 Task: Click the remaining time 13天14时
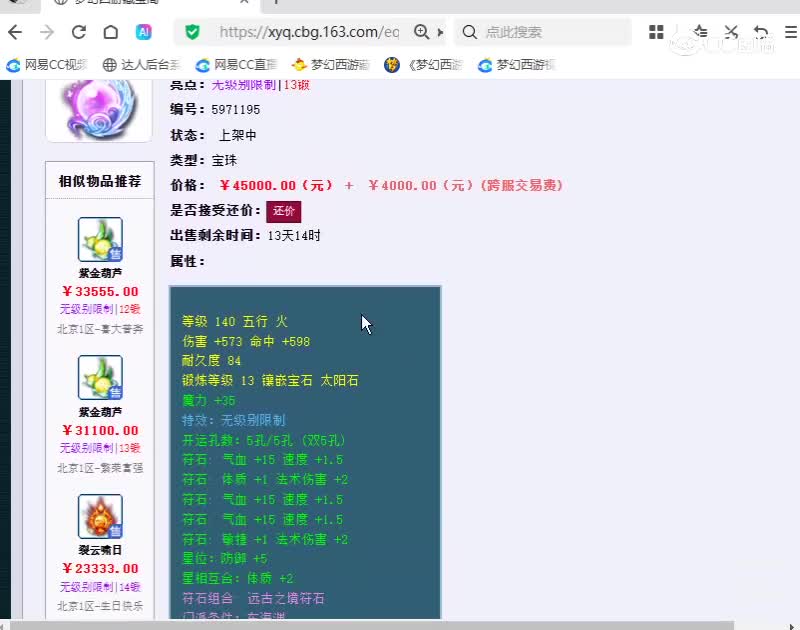(x=294, y=236)
